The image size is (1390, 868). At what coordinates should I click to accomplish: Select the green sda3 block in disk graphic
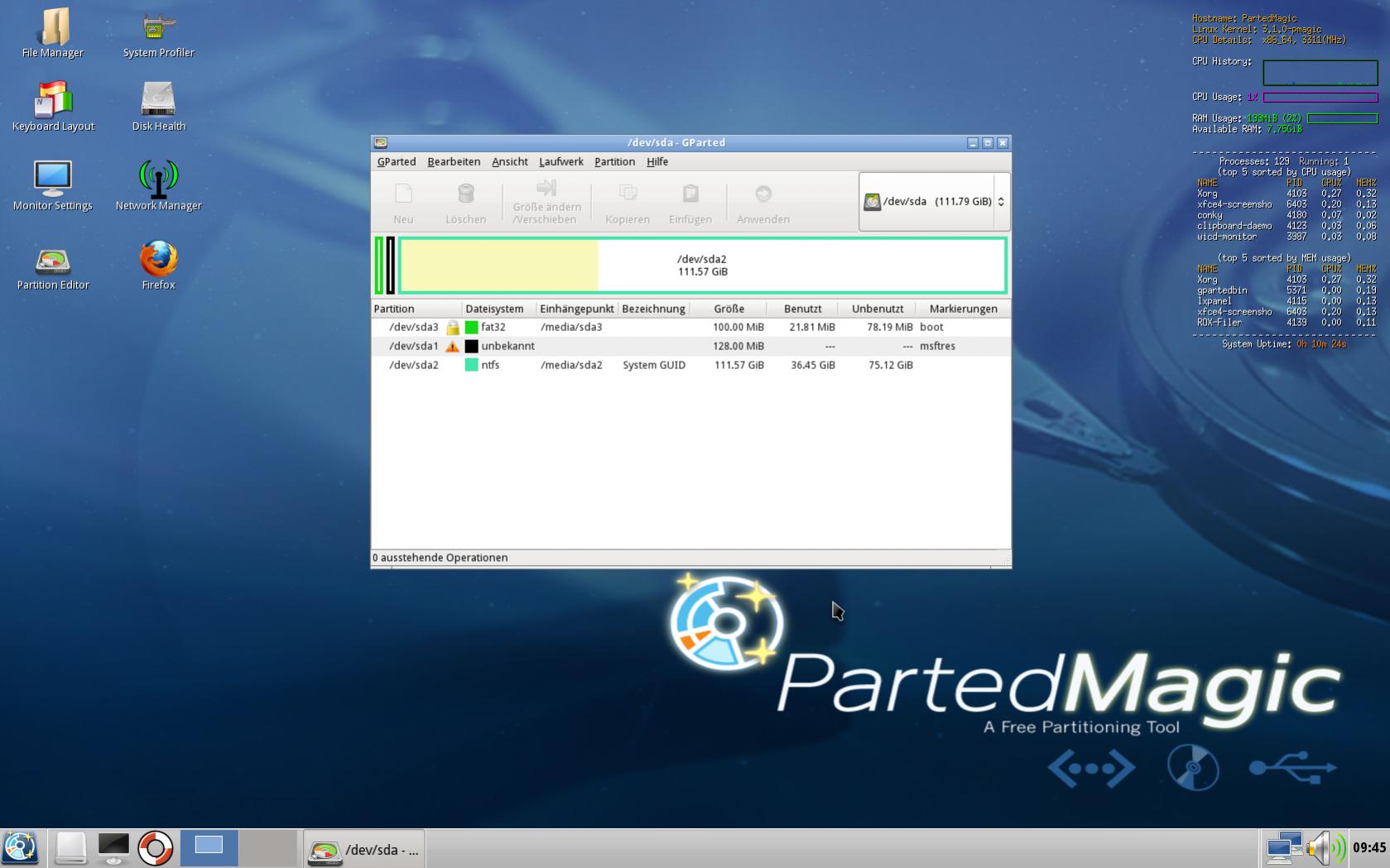tap(379, 265)
